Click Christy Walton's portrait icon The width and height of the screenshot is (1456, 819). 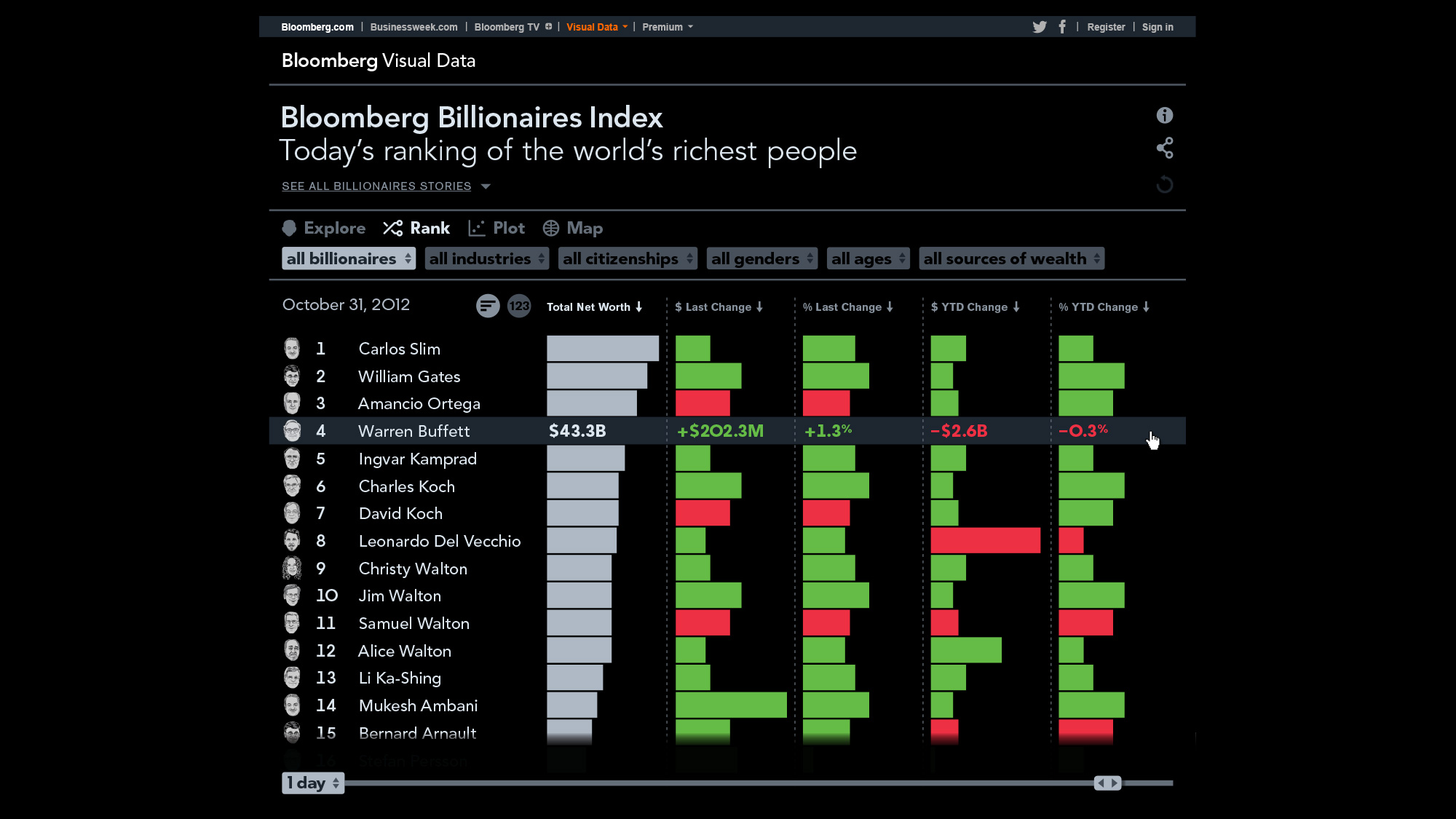click(x=292, y=568)
